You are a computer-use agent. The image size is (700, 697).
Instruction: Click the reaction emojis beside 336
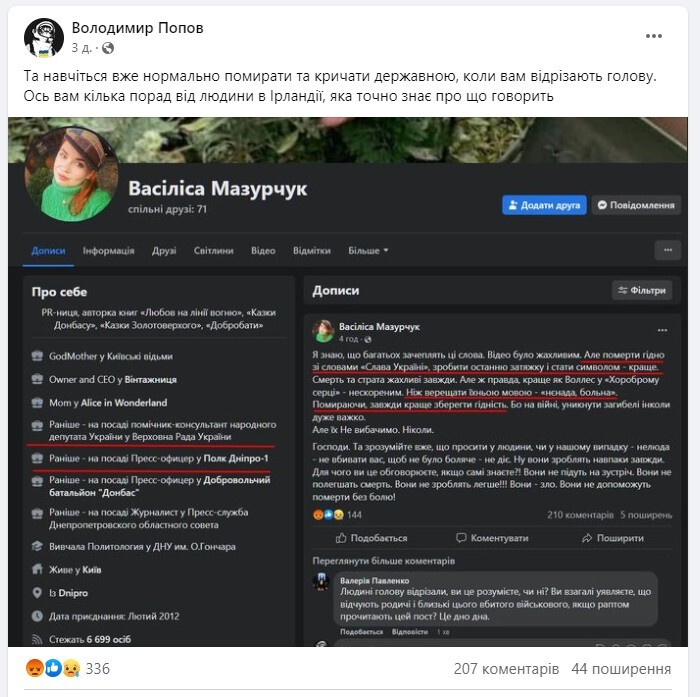pos(53,668)
